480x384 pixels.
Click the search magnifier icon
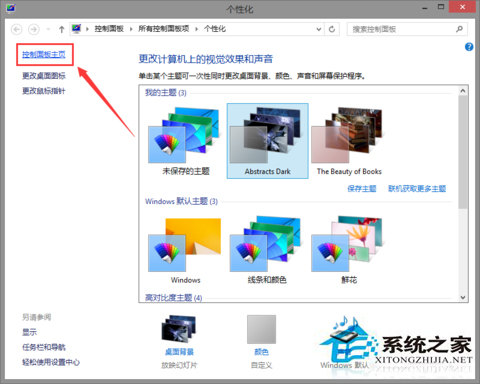pyautogui.click(x=459, y=29)
